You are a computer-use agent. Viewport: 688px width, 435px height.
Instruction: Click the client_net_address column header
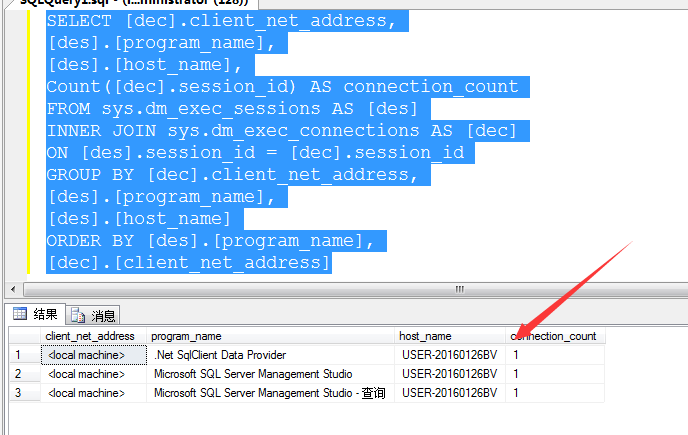(x=93, y=336)
